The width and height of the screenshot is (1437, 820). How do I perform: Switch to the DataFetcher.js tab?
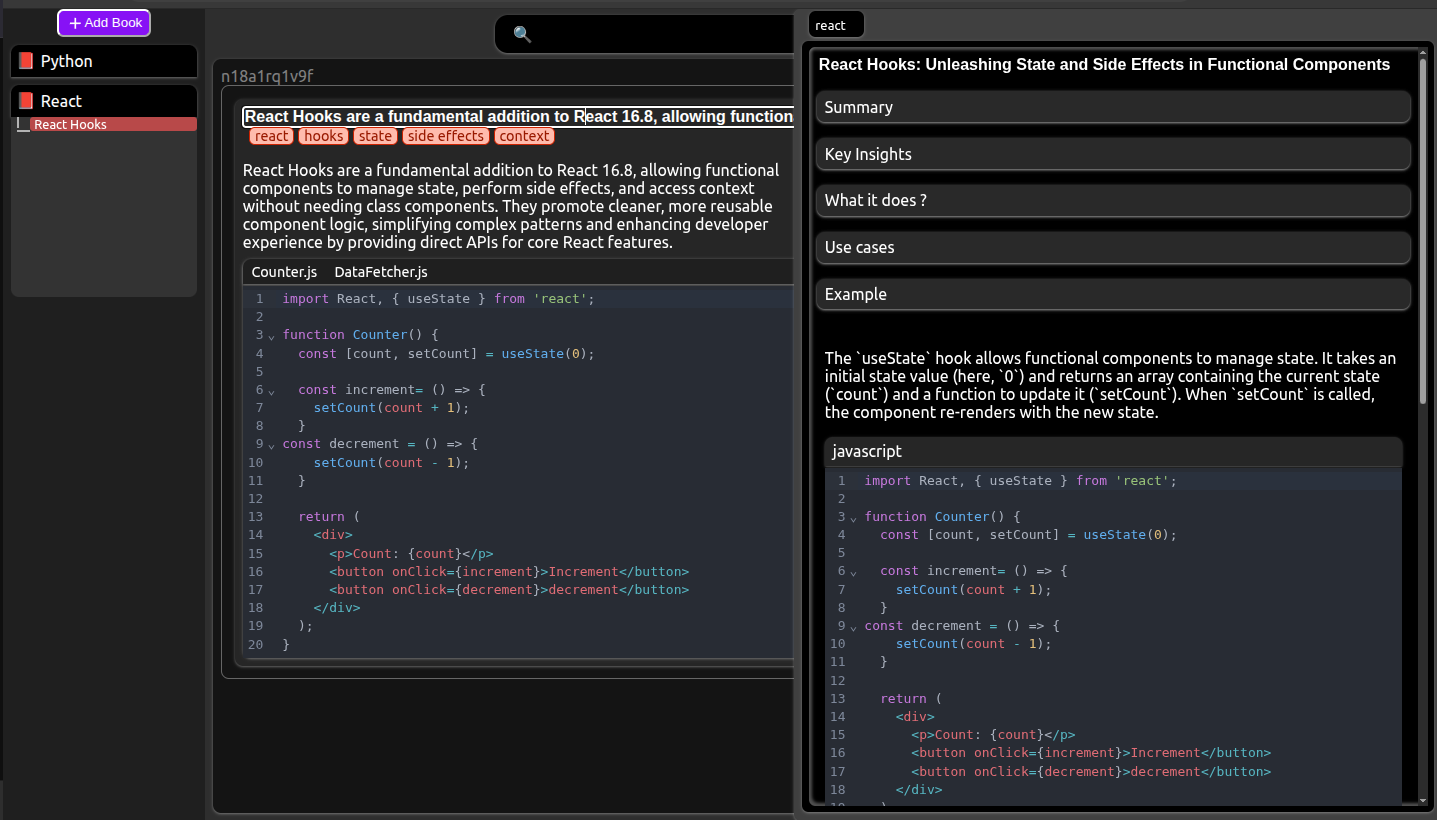[380, 272]
